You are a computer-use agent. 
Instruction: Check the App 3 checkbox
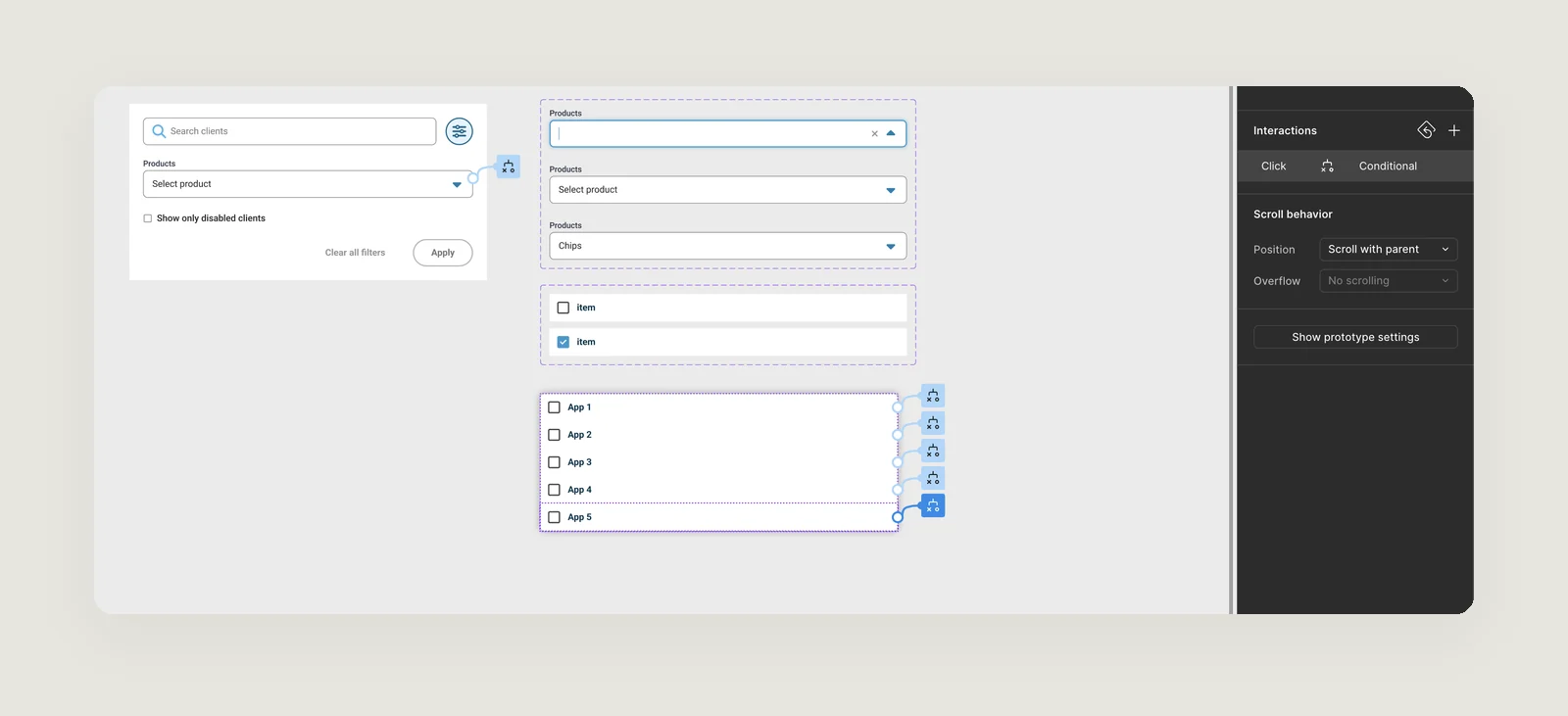click(x=555, y=462)
